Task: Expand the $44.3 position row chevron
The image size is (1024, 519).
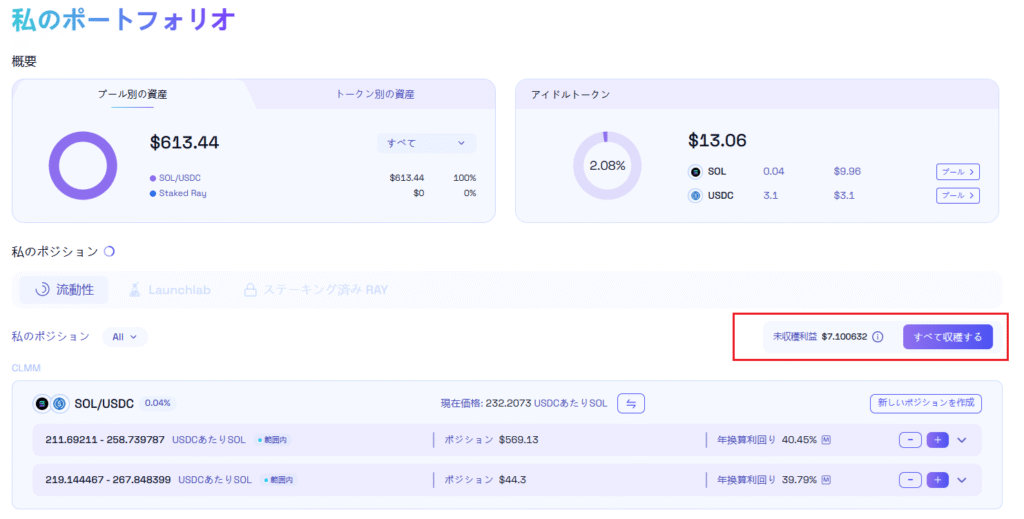Action: click(x=963, y=480)
